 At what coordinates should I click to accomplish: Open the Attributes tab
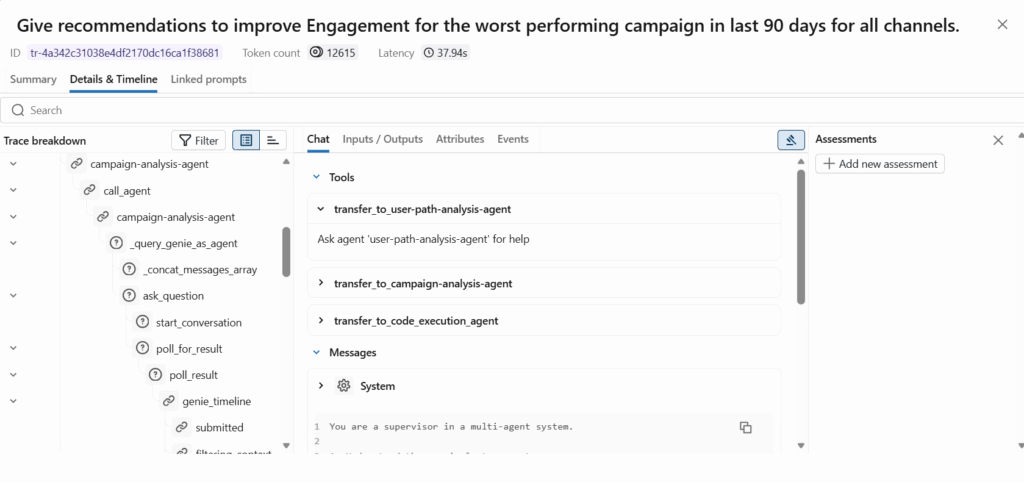tap(460, 139)
